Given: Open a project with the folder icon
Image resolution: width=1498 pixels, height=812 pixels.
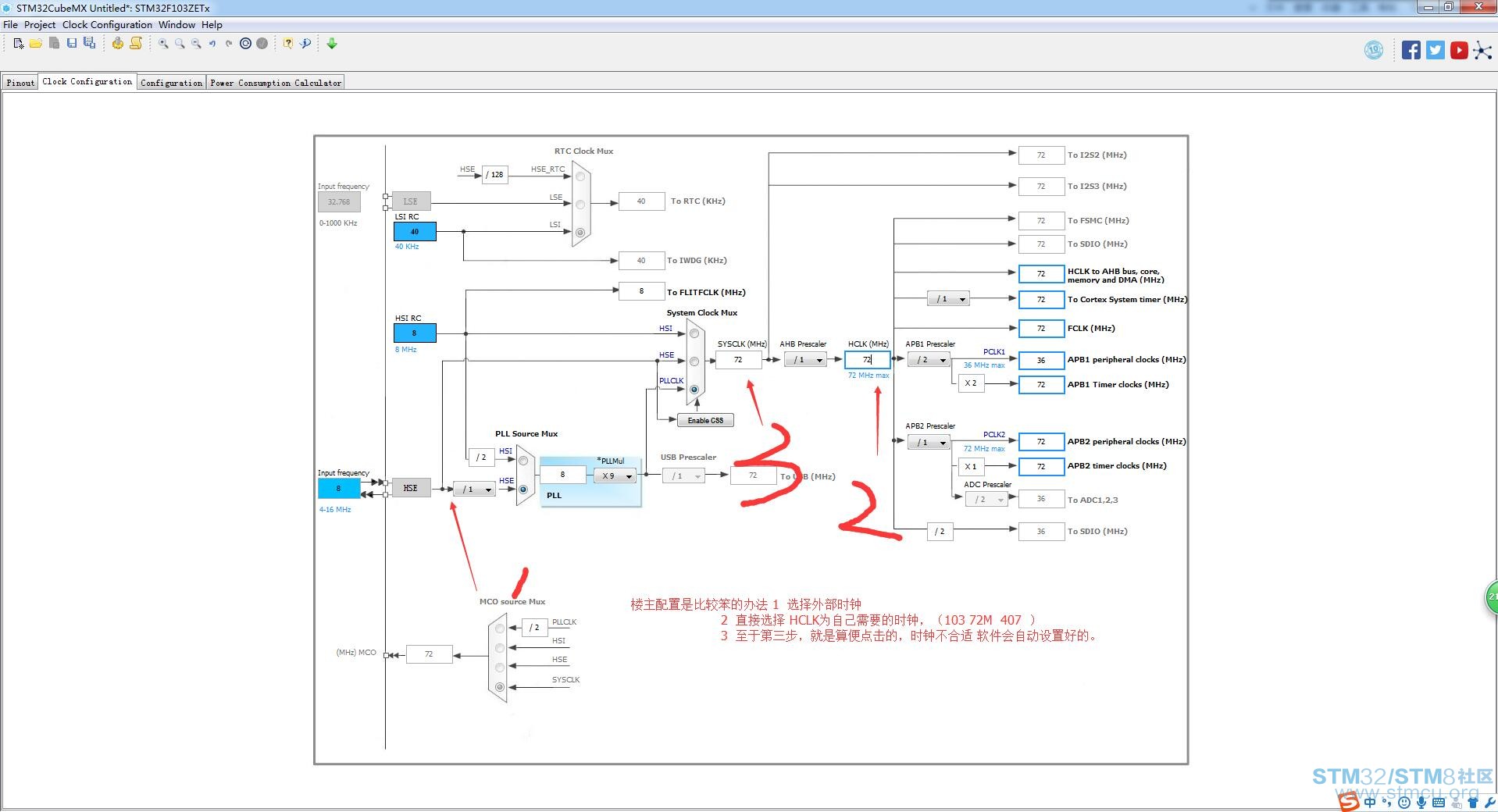Looking at the screenshot, I should click(36, 44).
